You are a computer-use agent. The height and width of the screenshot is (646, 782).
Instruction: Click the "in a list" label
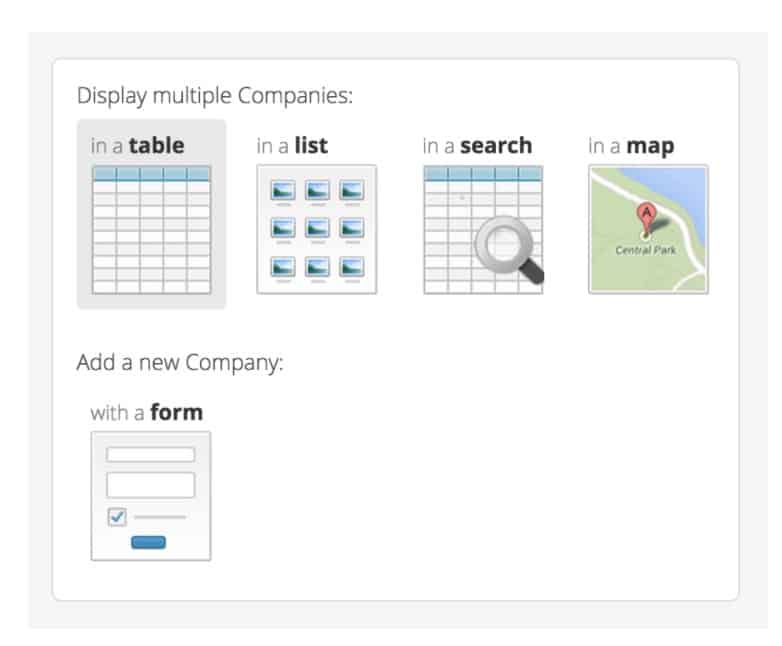click(x=292, y=146)
